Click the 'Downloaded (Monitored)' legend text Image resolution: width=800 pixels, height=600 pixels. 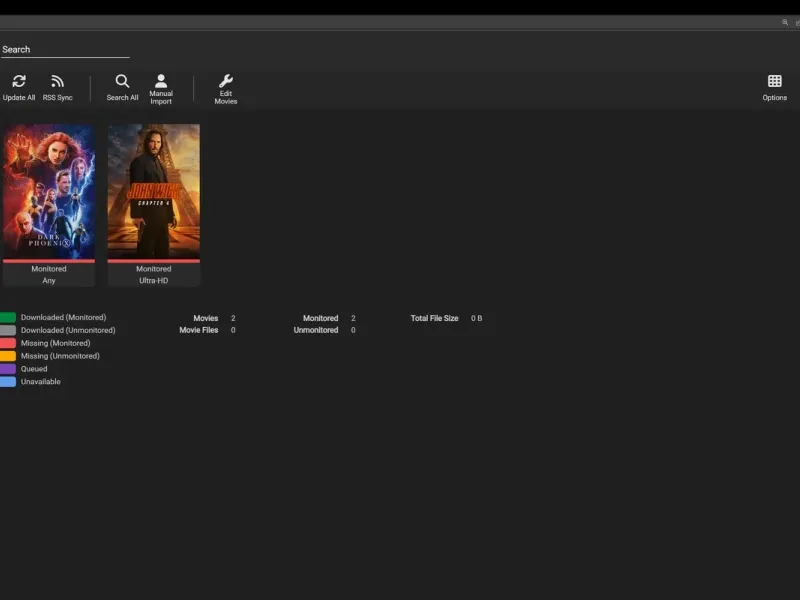pyautogui.click(x=63, y=317)
